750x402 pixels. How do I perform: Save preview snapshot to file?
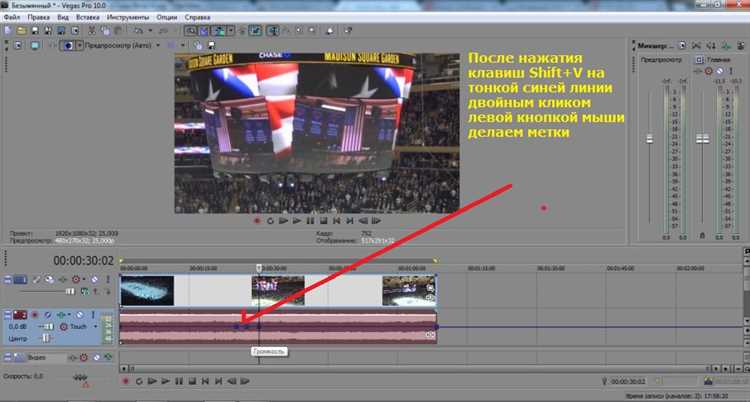pyautogui.click(x=211, y=45)
